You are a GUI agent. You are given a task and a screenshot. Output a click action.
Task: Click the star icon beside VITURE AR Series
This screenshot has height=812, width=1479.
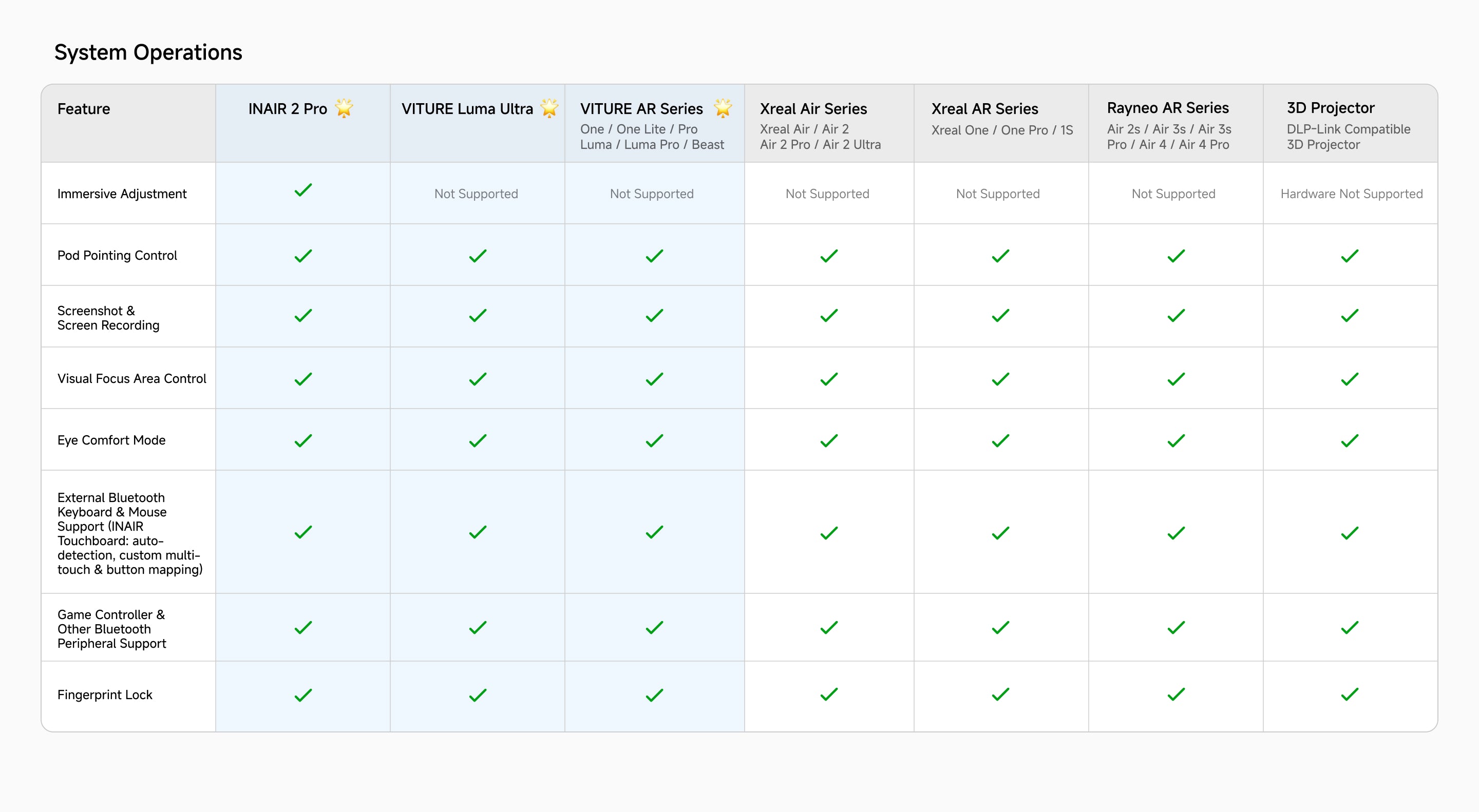coord(722,108)
